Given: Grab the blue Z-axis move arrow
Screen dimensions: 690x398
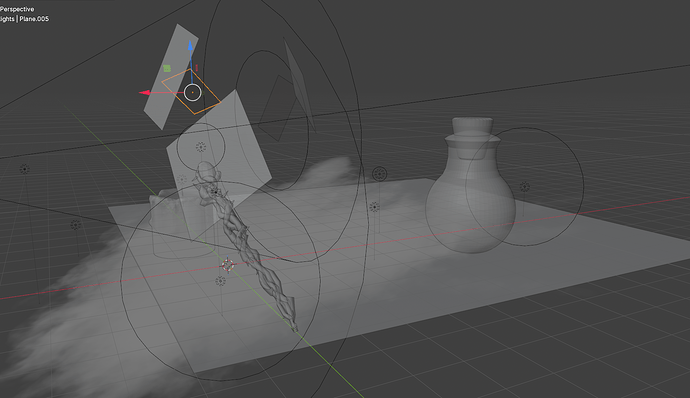Looking at the screenshot, I should tap(190, 46).
